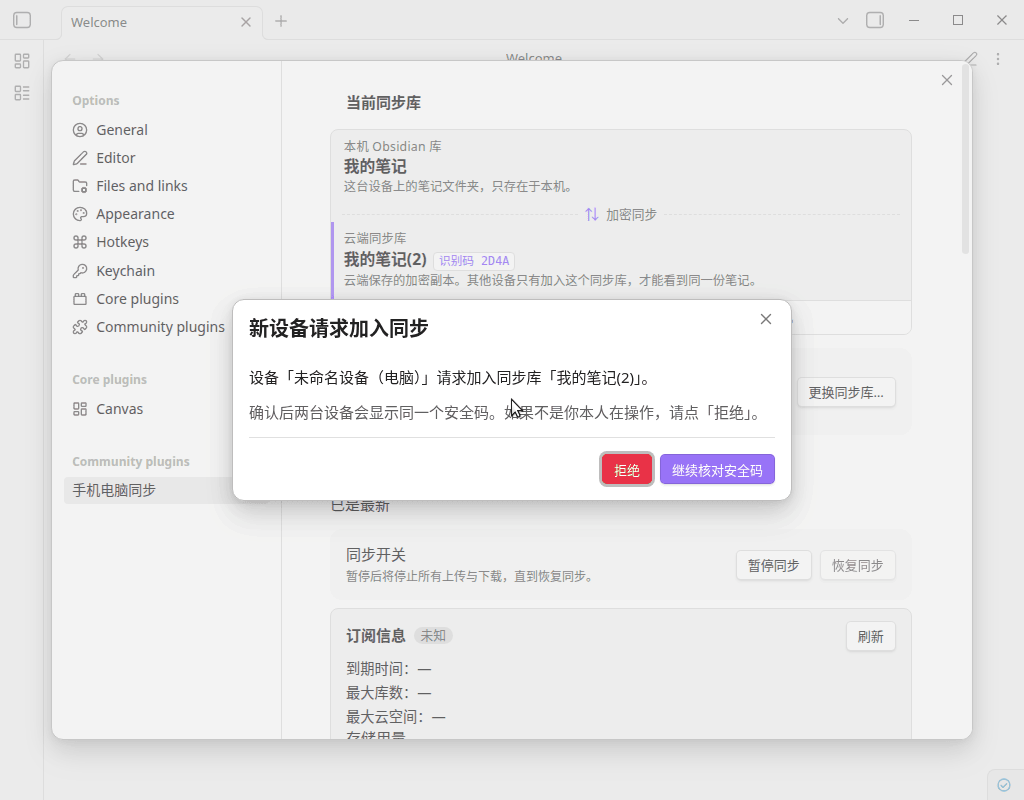This screenshot has height=800, width=1024.
Task: Open the tab list dropdown chevron
Action: click(x=842, y=21)
